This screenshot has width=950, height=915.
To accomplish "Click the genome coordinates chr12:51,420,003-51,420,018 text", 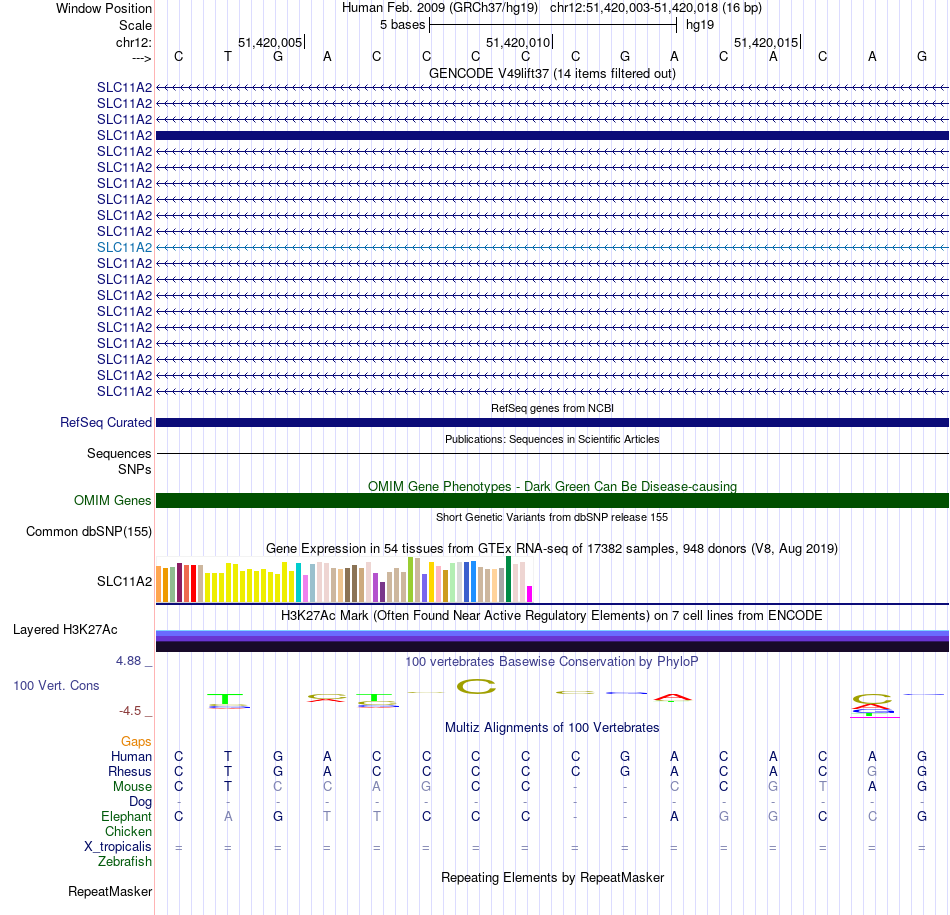I will coord(634,8).
